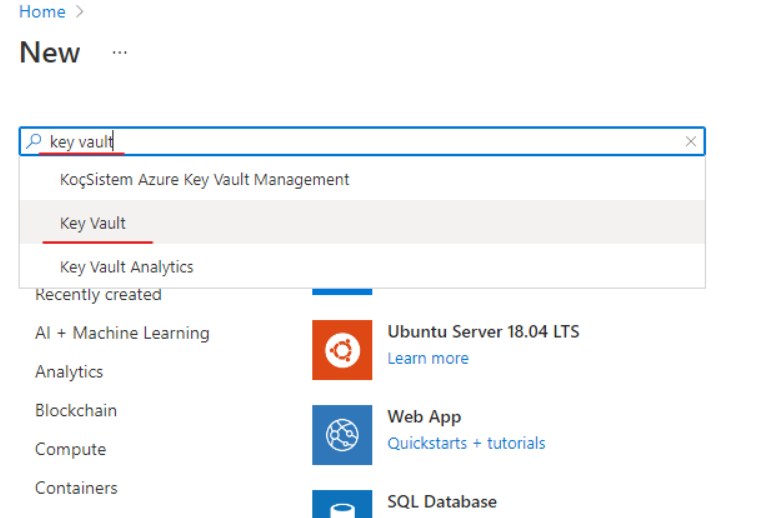Select the Compute category
Screen dimensions: 758x518
(70, 450)
